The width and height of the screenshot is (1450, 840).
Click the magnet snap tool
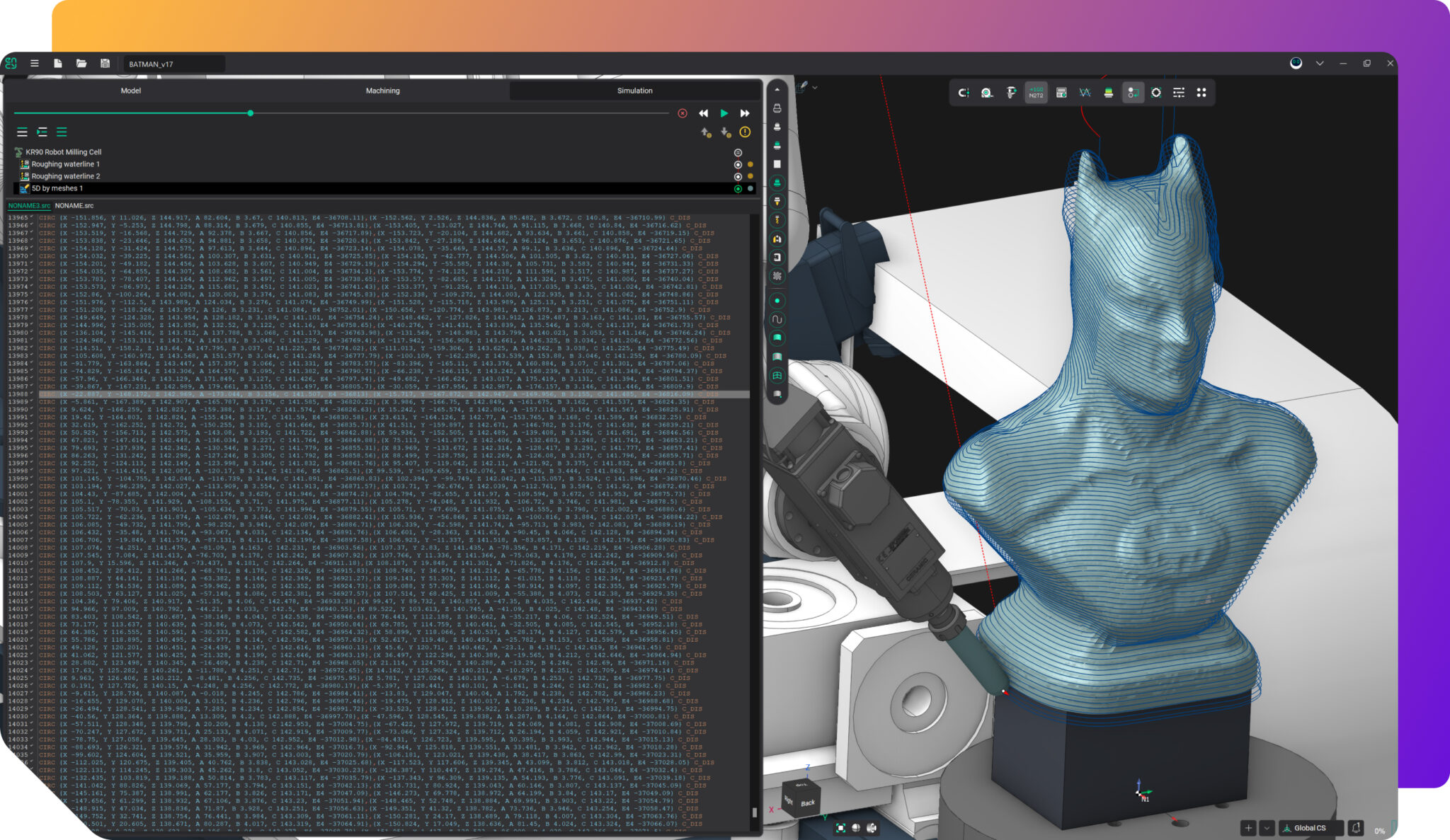click(964, 93)
